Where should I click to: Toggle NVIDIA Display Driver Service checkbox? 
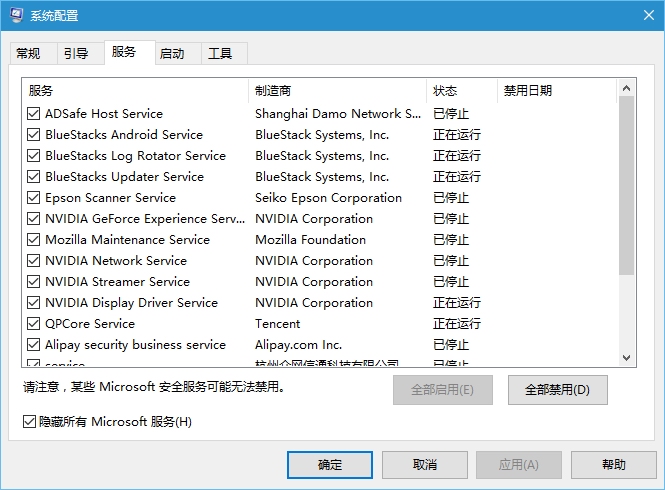coord(34,302)
